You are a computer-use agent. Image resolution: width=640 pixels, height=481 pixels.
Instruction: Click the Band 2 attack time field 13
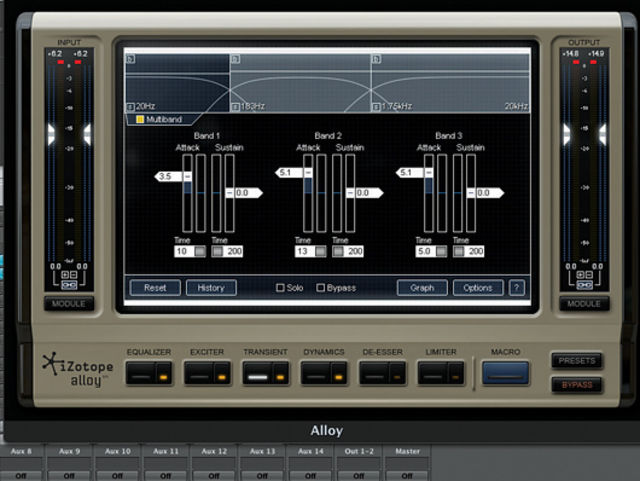[305, 251]
